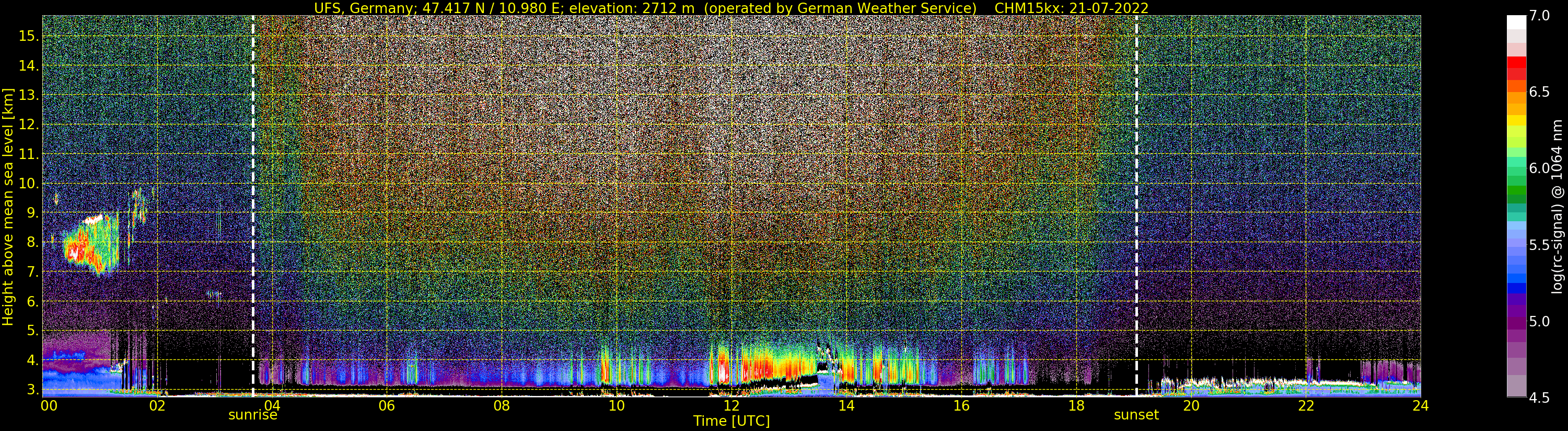The width and height of the screenshot is (1568, 431).
Task: Click the "20" time axis tick label
Action: tap(1191, 406)
